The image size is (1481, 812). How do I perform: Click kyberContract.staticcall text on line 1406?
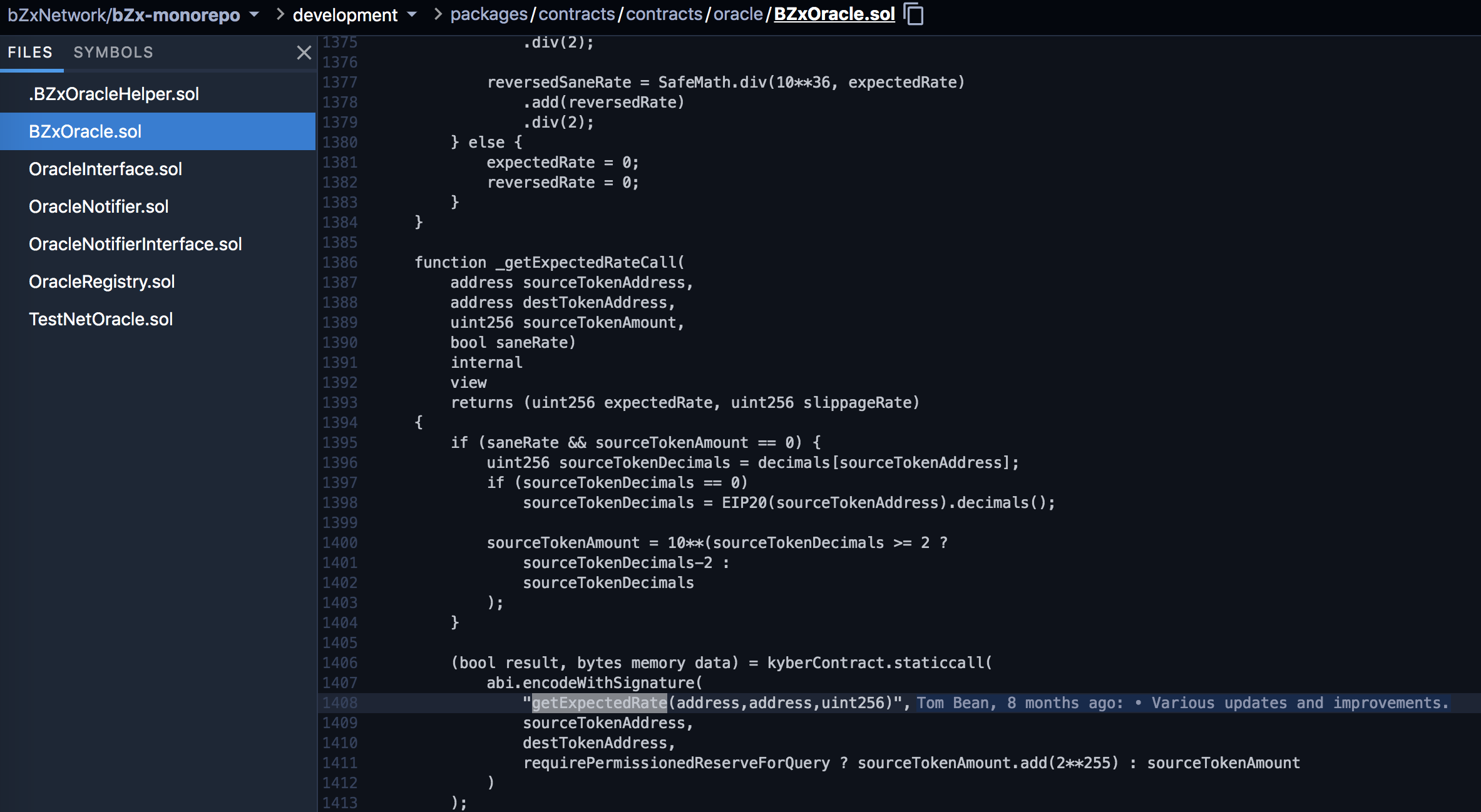(x=875, y=663)
